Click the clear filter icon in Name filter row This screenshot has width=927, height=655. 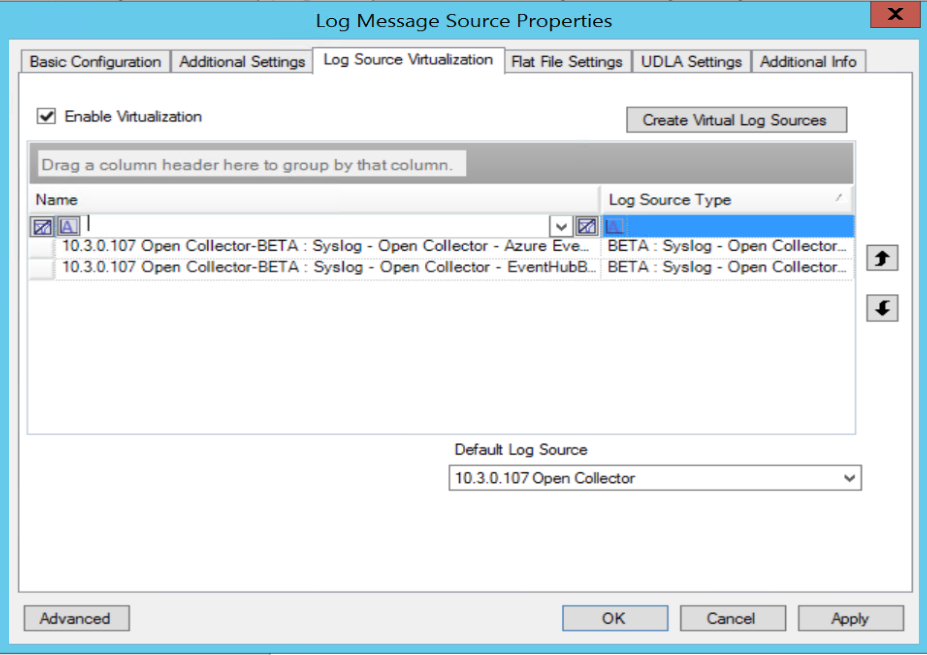(x=42, y=227)
